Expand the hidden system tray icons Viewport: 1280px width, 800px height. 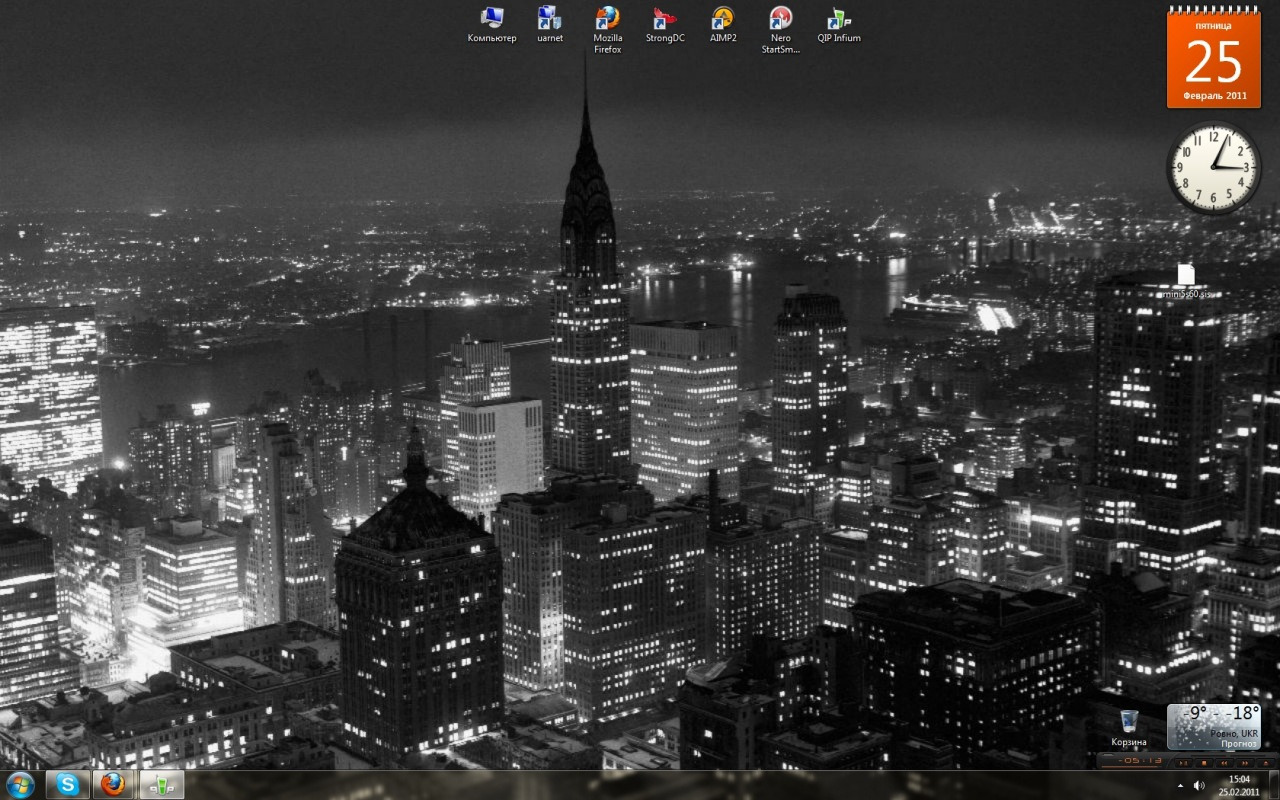click(x=1180, y=785)
